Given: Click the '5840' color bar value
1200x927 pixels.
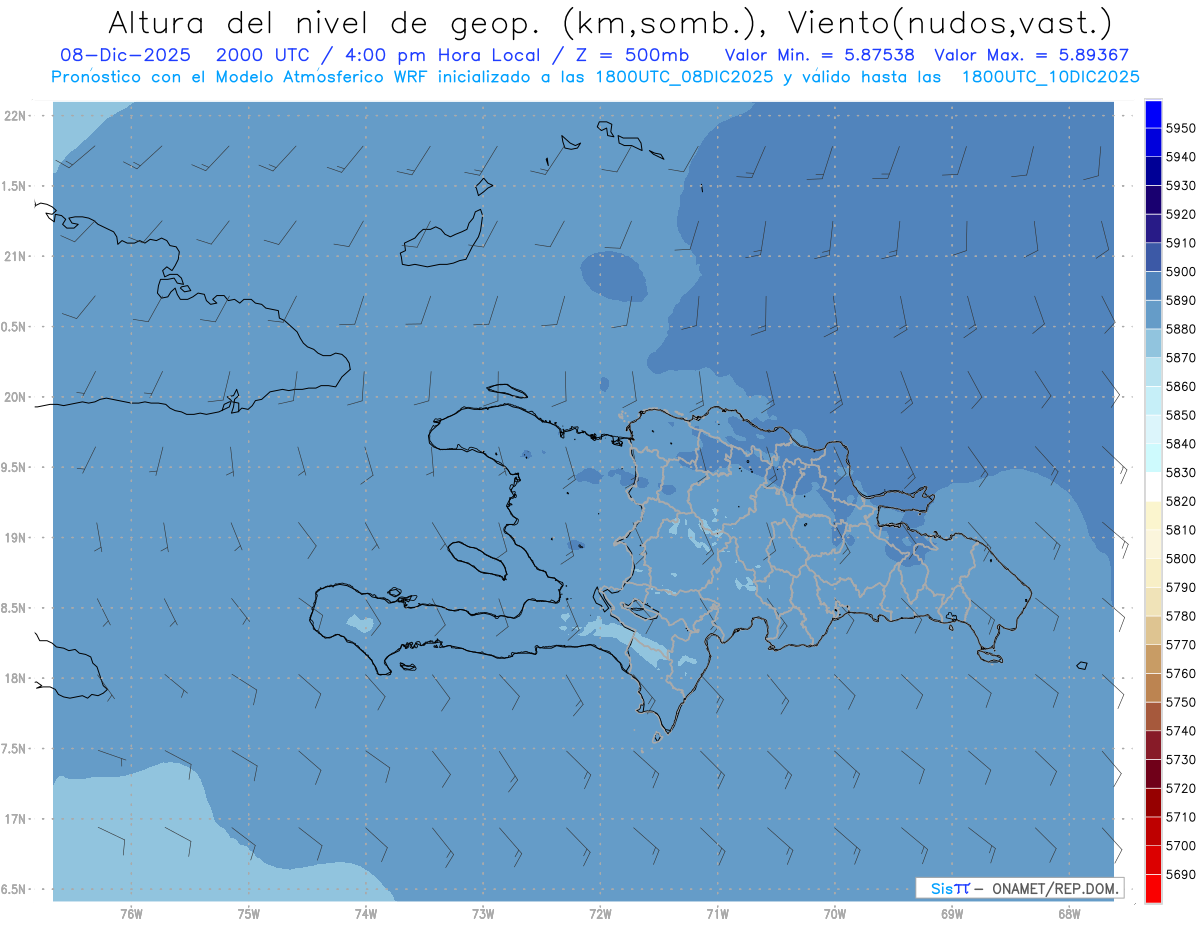Looking at the screenshot, I should (1180, 444).
